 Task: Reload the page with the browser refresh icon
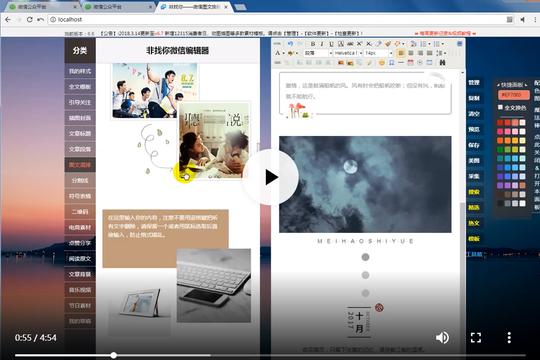coord(30,20)
